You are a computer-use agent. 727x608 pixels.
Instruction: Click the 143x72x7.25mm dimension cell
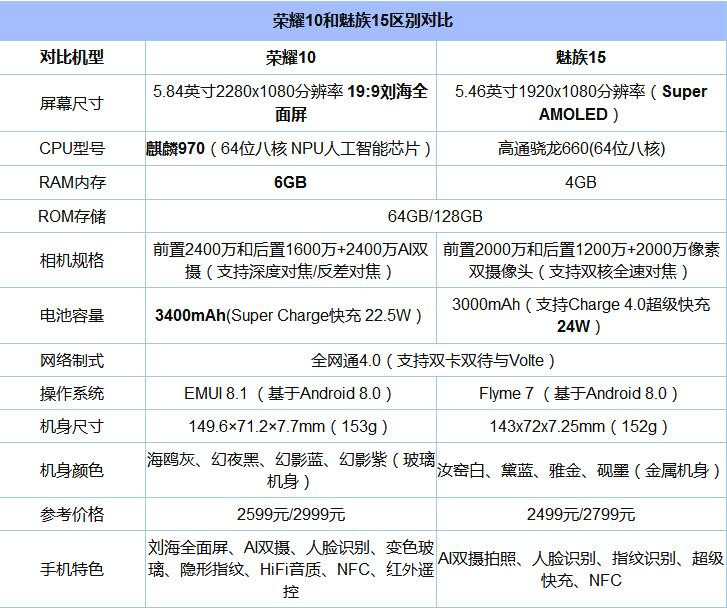[581, 426]
